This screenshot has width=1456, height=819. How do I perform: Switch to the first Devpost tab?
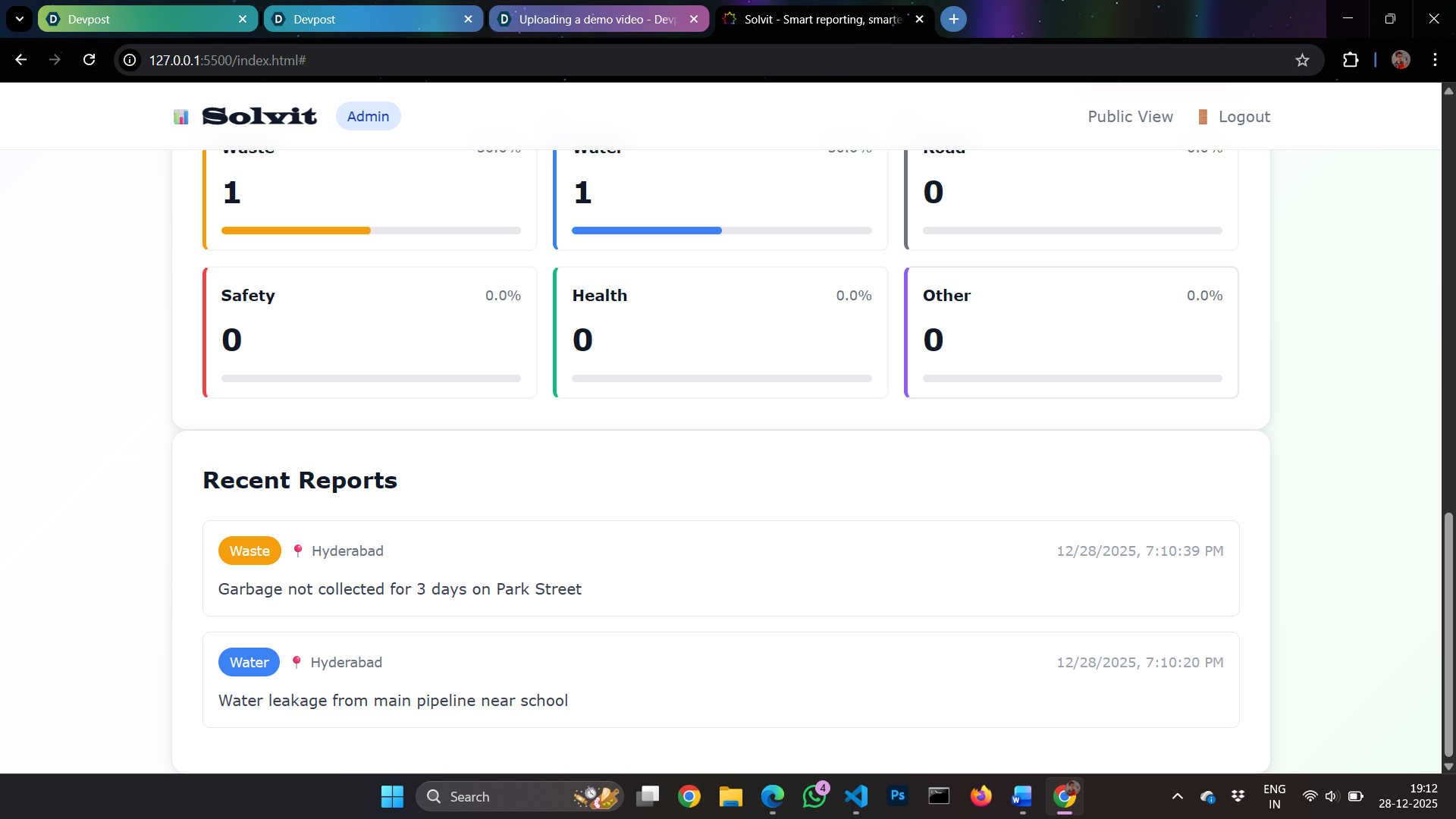147,19
